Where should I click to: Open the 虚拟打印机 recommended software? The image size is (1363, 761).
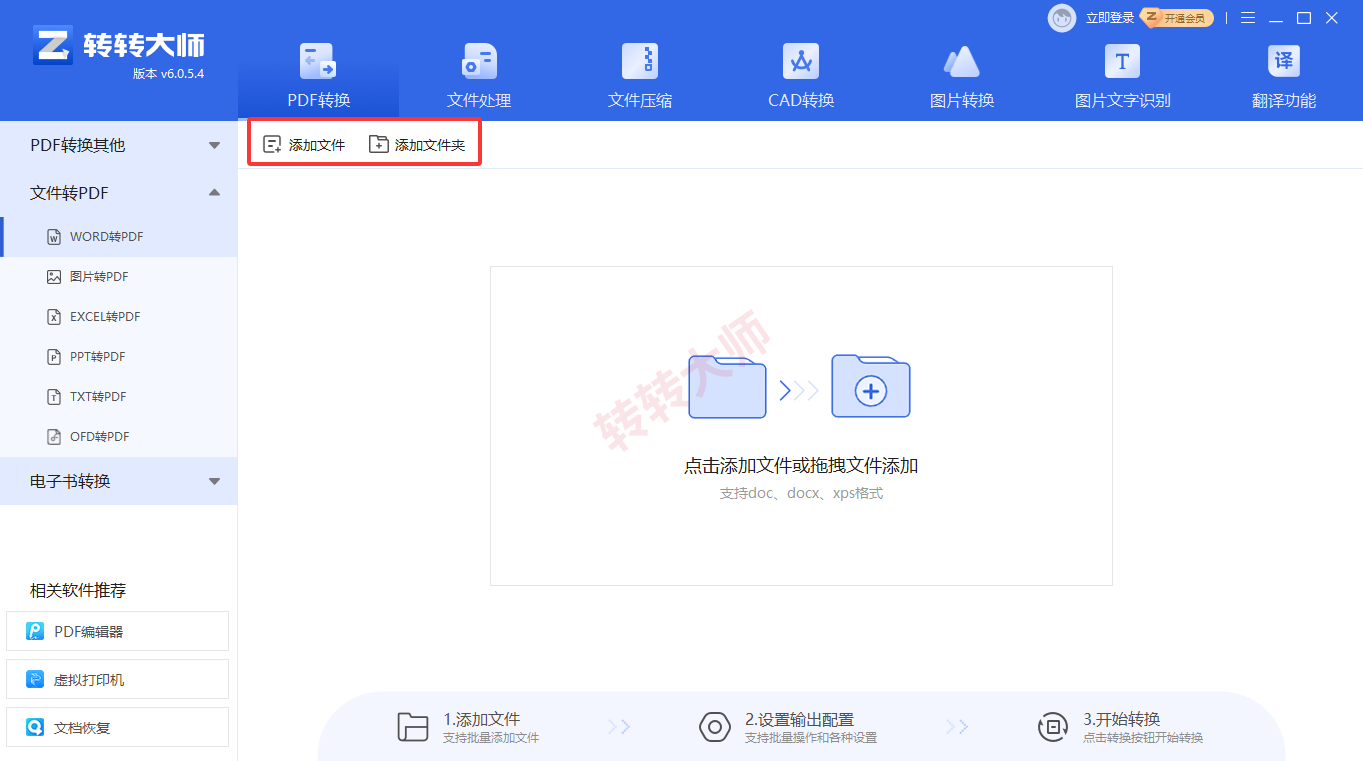118,679
